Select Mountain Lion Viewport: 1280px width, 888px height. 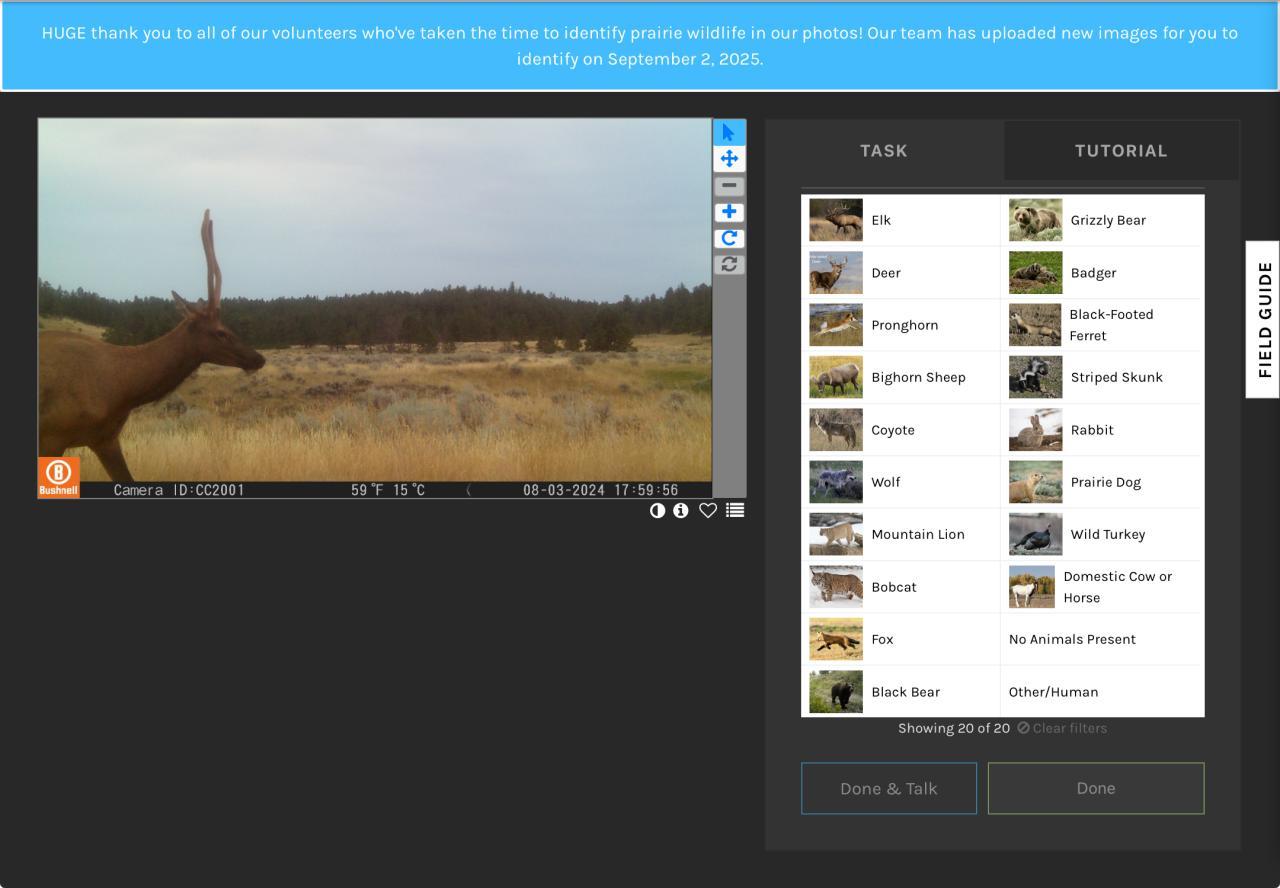tap(900, 534)
